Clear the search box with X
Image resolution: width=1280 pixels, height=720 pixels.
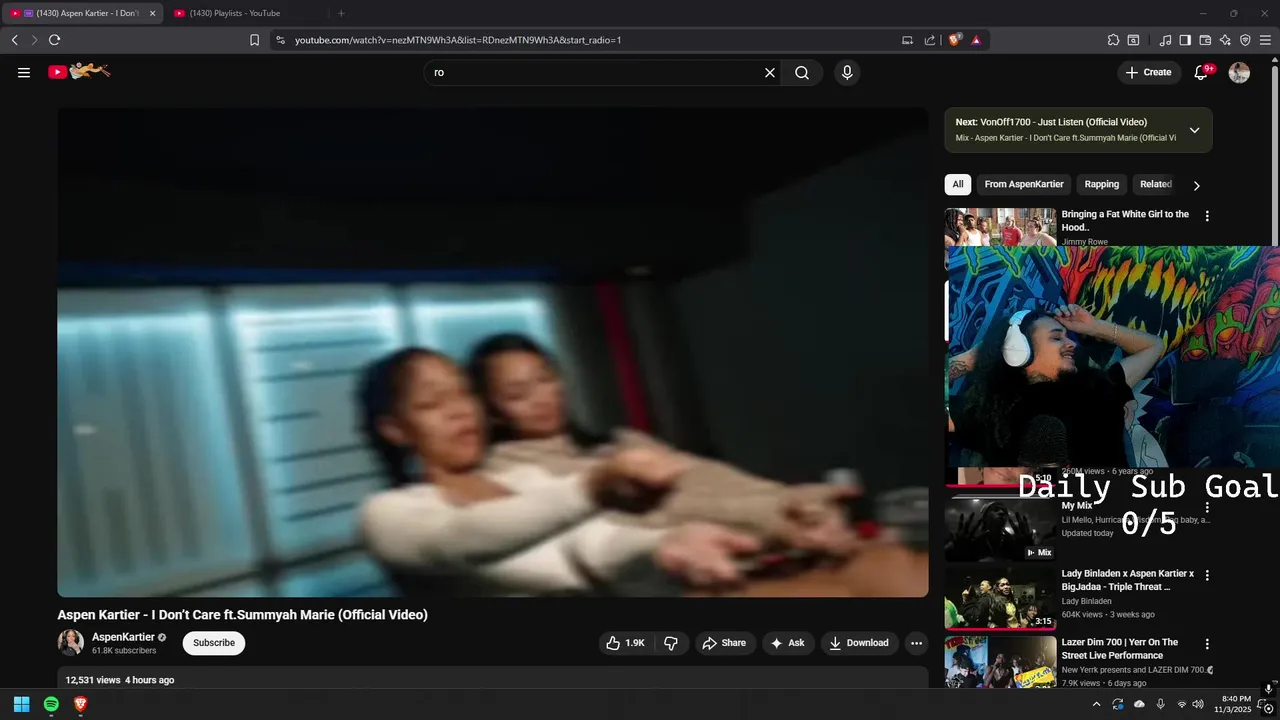(770, 72)
